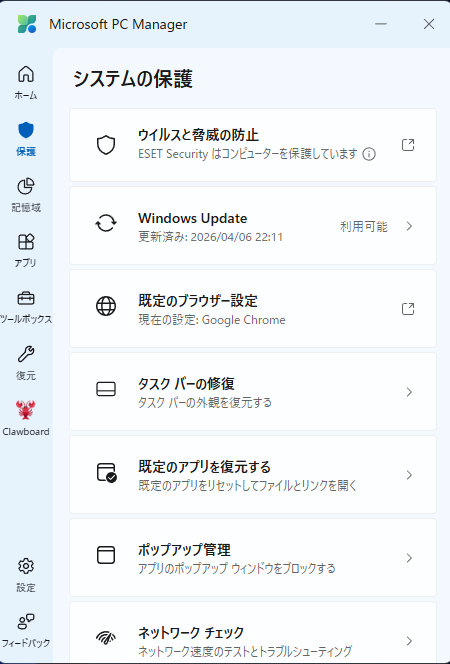Expand the タスク バーの修復 chevron

click(x=409, y=392)
